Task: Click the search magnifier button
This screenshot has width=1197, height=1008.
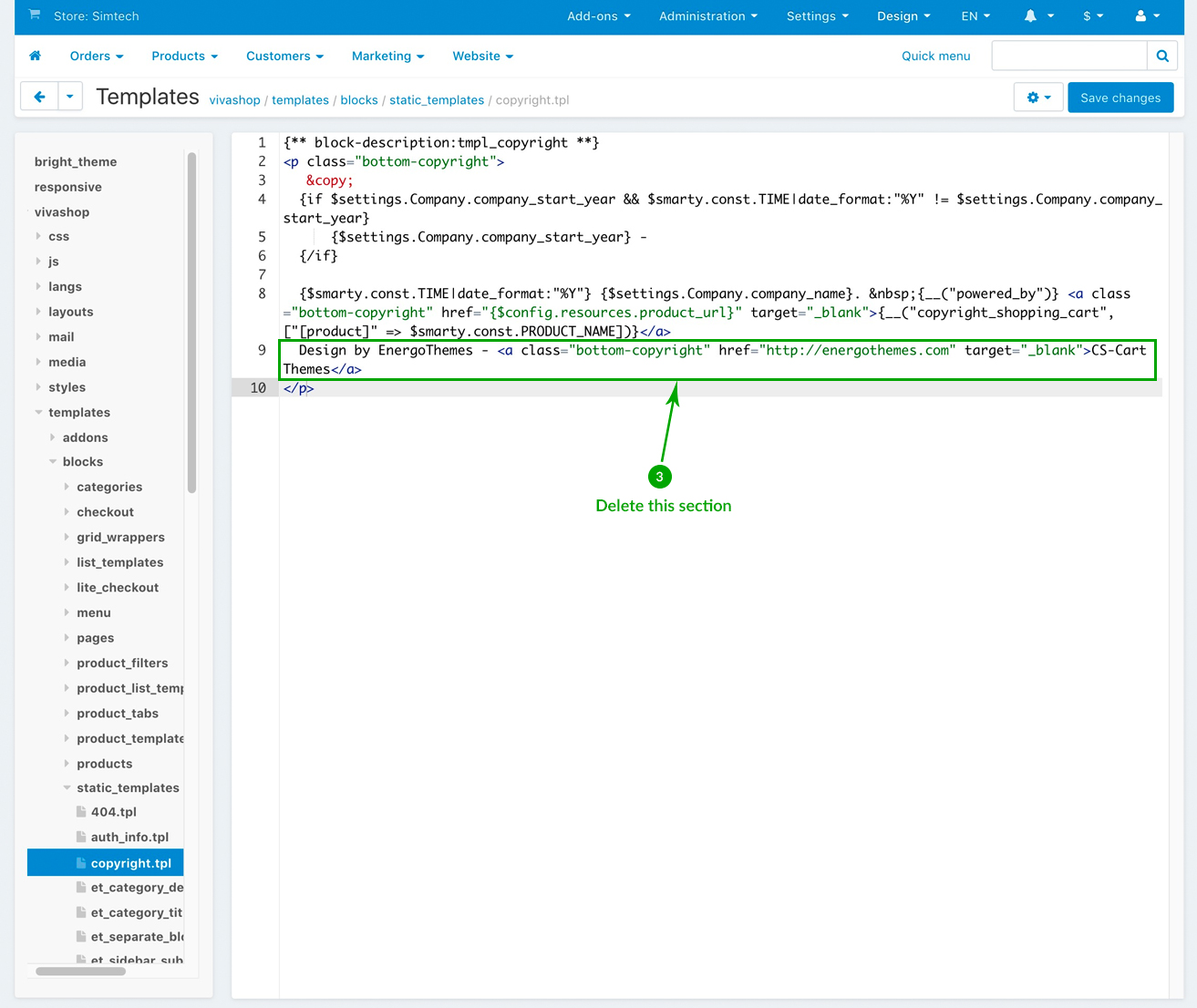Action: tap(1161, 57)
